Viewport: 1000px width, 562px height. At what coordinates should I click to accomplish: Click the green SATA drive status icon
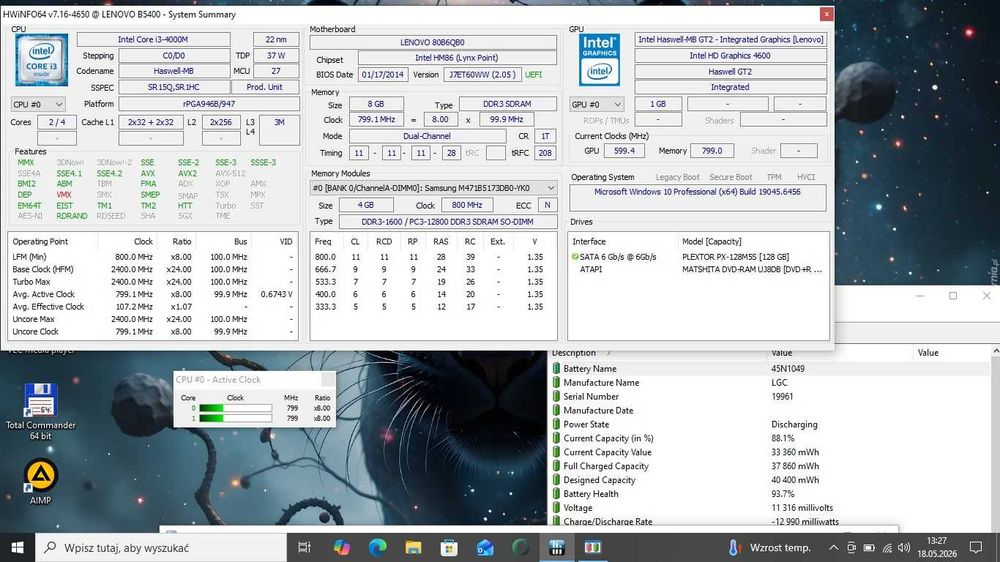tap(575, 256)
